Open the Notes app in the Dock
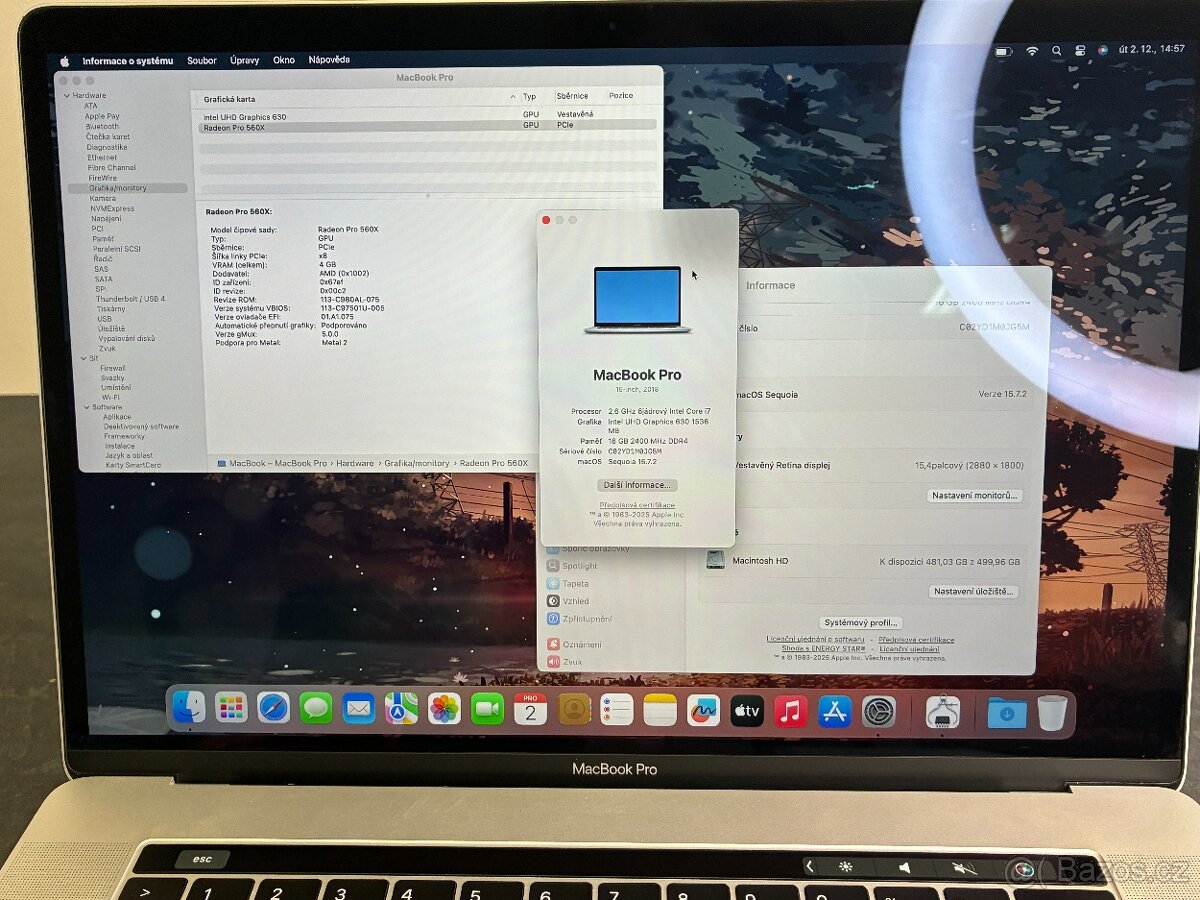The image size is (1200, 900). coord(660,710)
